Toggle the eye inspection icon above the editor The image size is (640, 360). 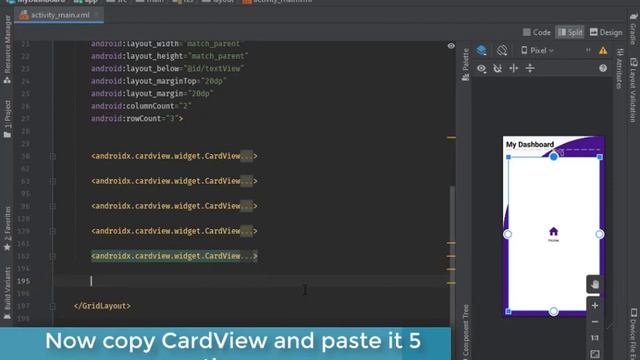click(451, 46)
